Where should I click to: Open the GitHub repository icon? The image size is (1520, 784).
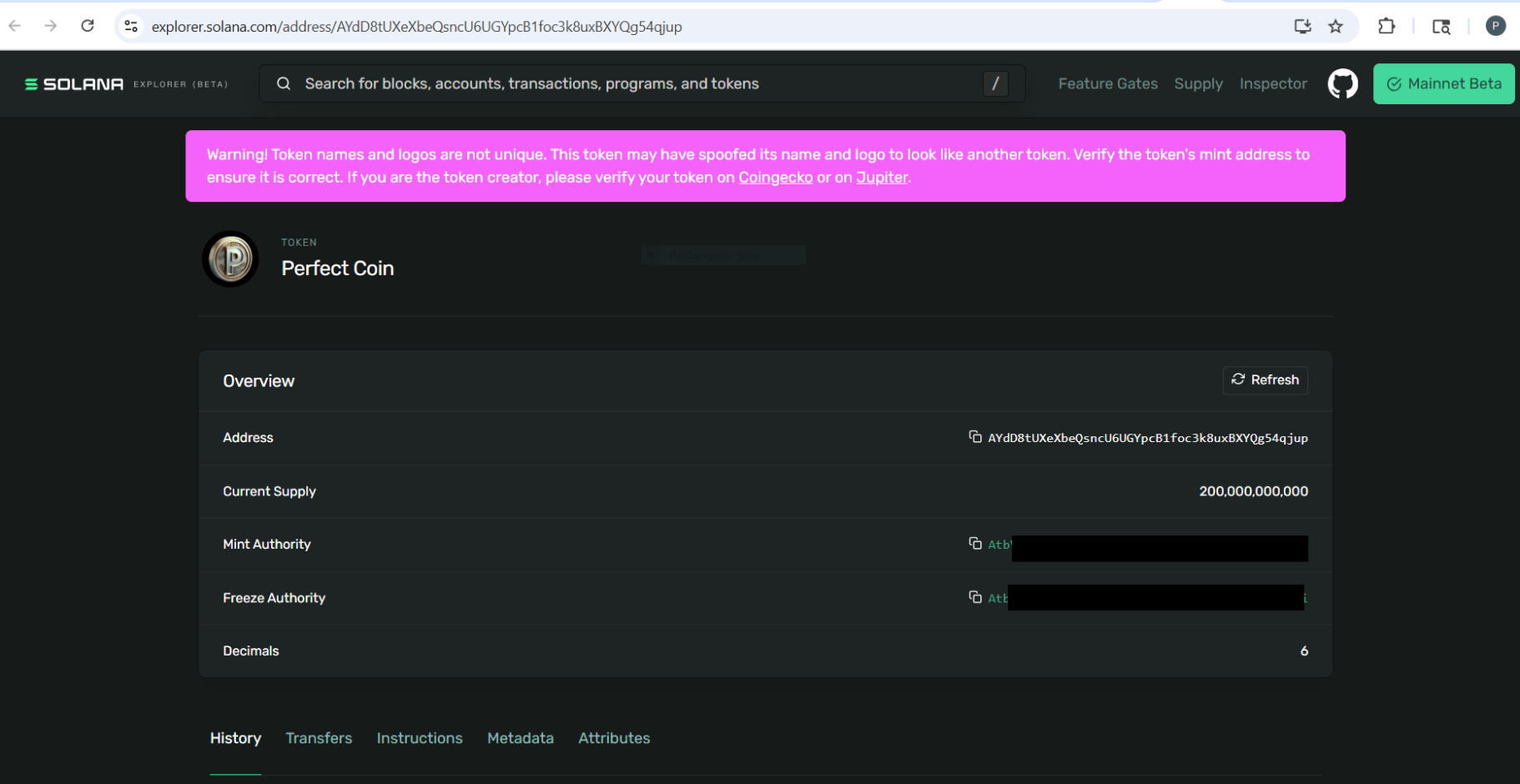tap(1342, 84)
